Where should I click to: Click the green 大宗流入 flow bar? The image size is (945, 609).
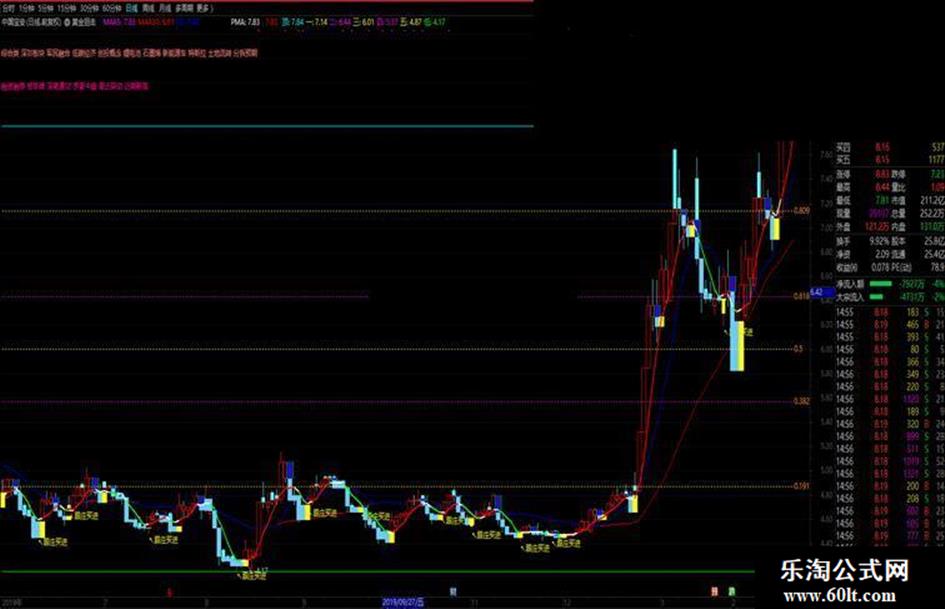pos(877,297)
